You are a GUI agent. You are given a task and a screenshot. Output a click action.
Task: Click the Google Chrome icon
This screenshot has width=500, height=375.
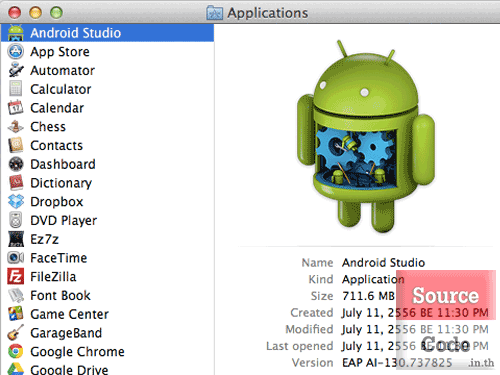[x=16, y=352]
